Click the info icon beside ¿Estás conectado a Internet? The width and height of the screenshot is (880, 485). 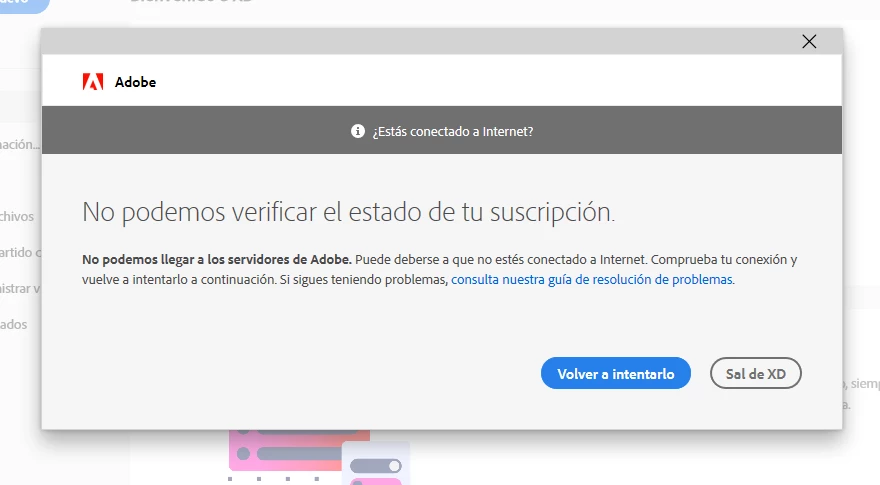coord(358,131)
